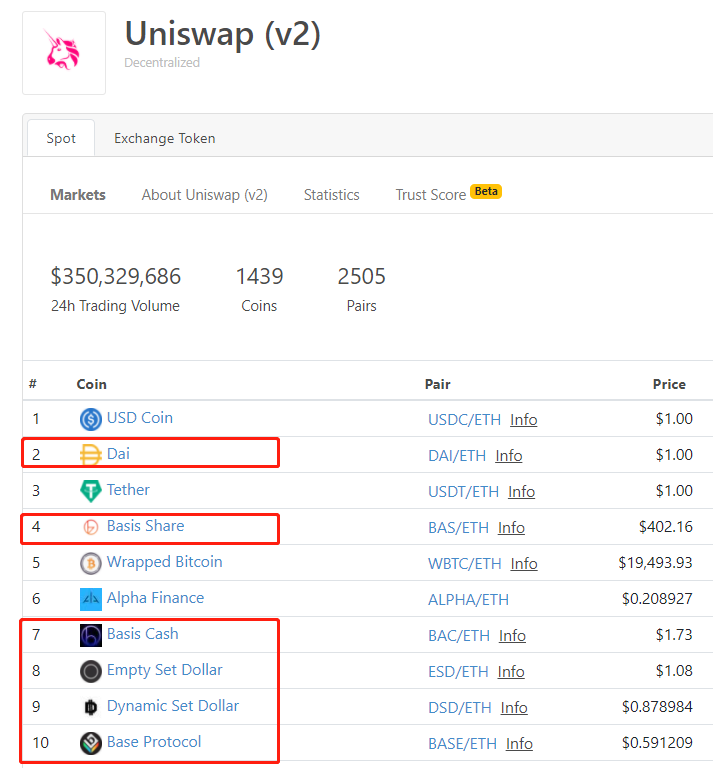Screen dimensions: 713x768
Task: Click the Basis Cash logo icon
Action: (x=91, y=635)
